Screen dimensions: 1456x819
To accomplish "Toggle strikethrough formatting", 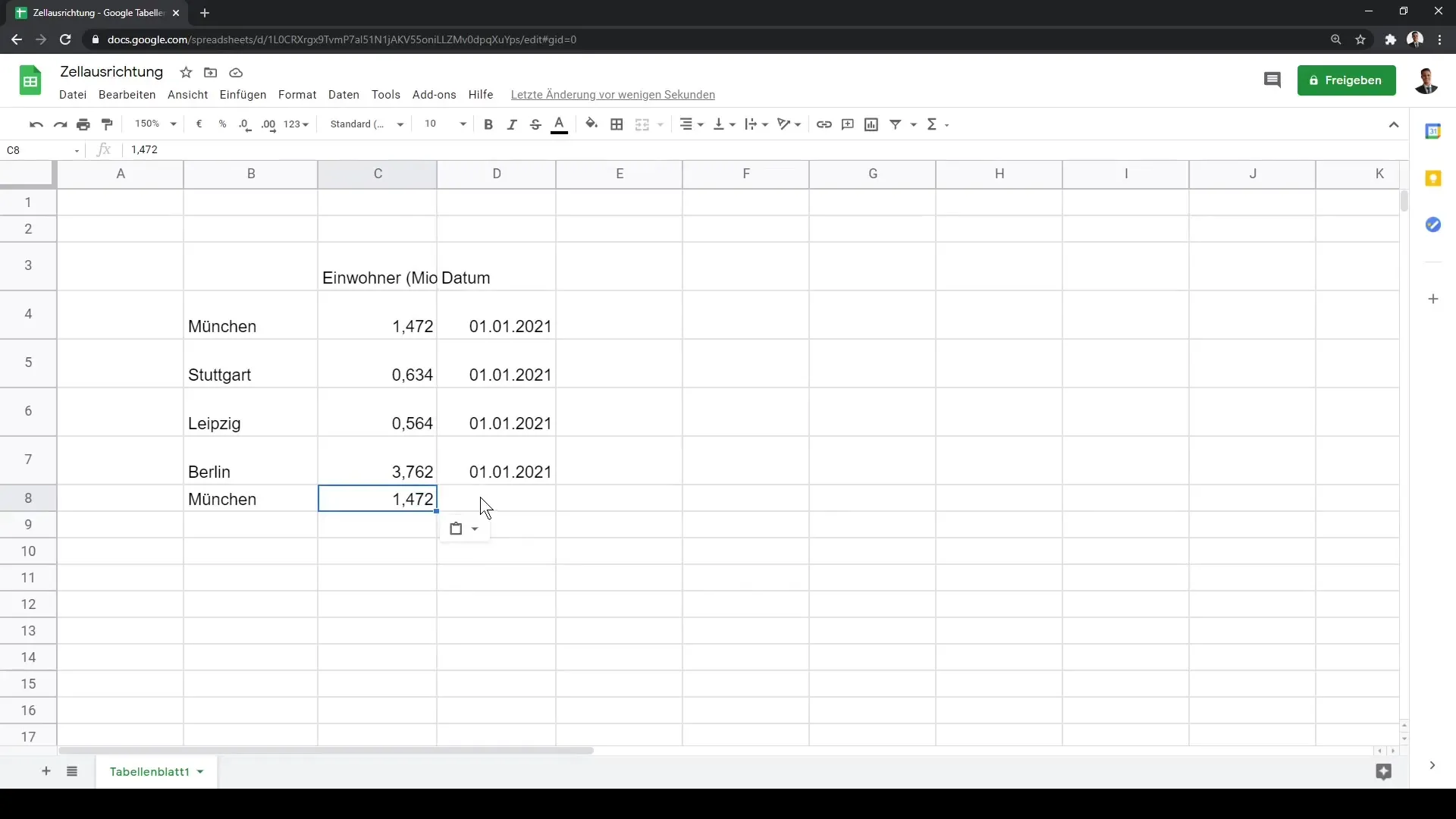I will [x=535, y=124].
